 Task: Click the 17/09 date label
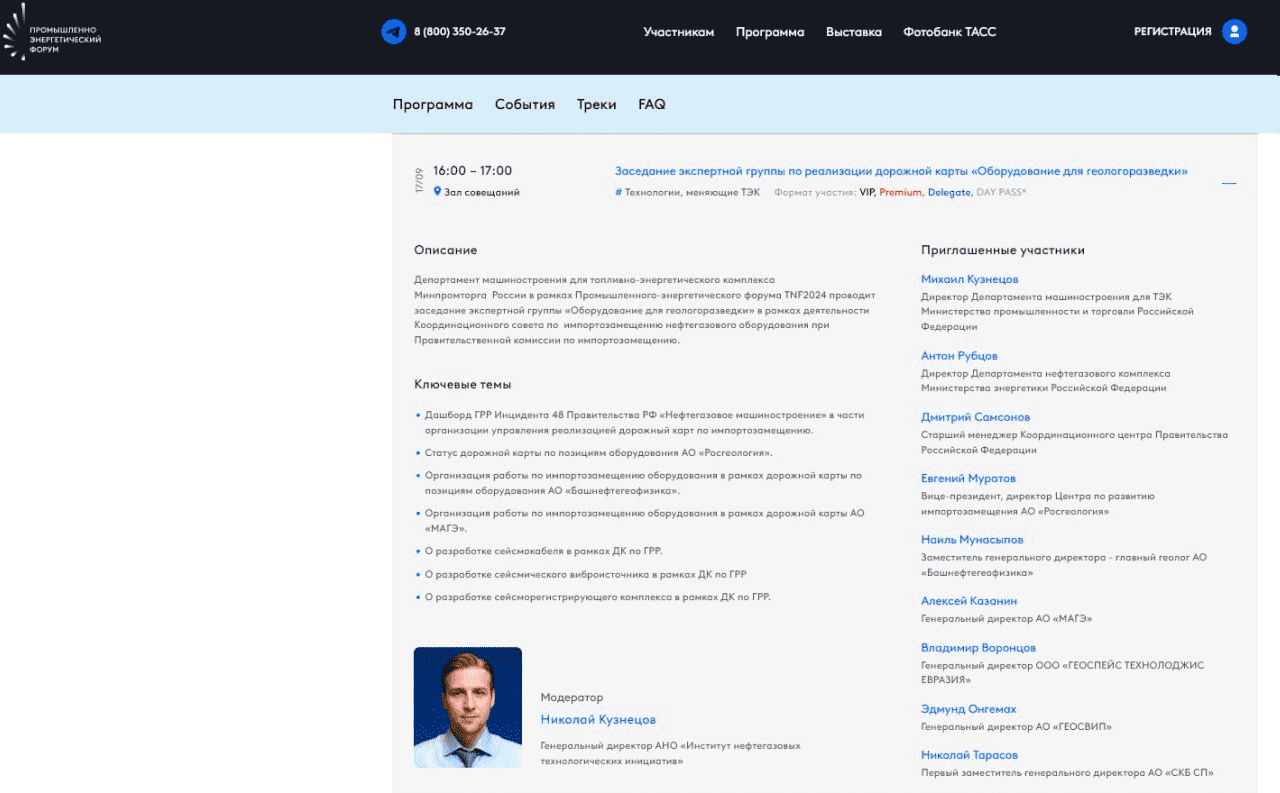420,180
